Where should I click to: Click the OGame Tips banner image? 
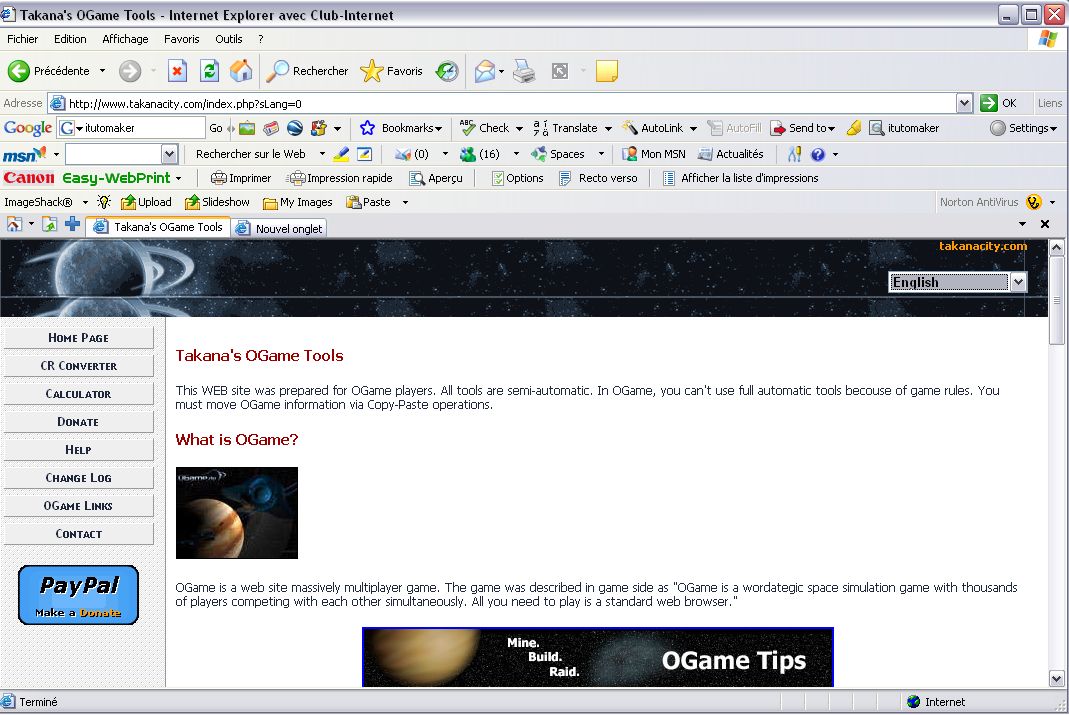pos(597,657)
